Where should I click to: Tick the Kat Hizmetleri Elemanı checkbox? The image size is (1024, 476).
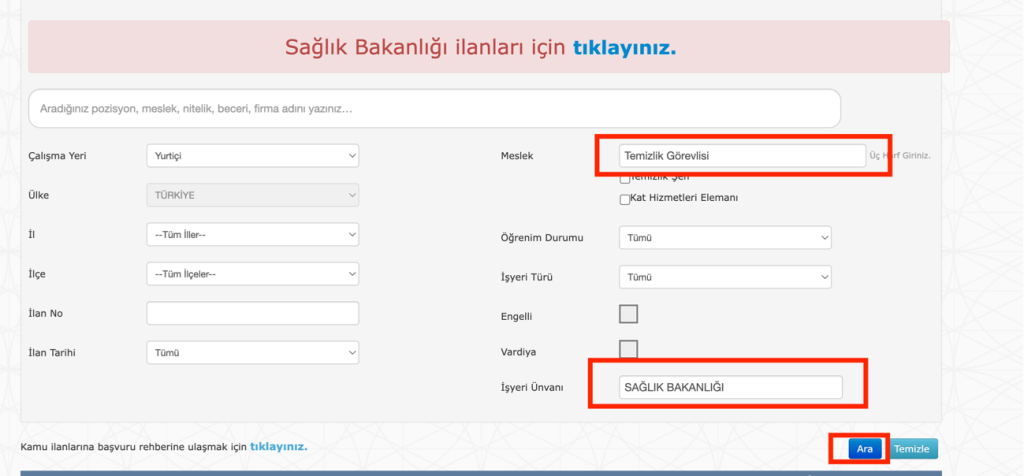coord(625,199)
